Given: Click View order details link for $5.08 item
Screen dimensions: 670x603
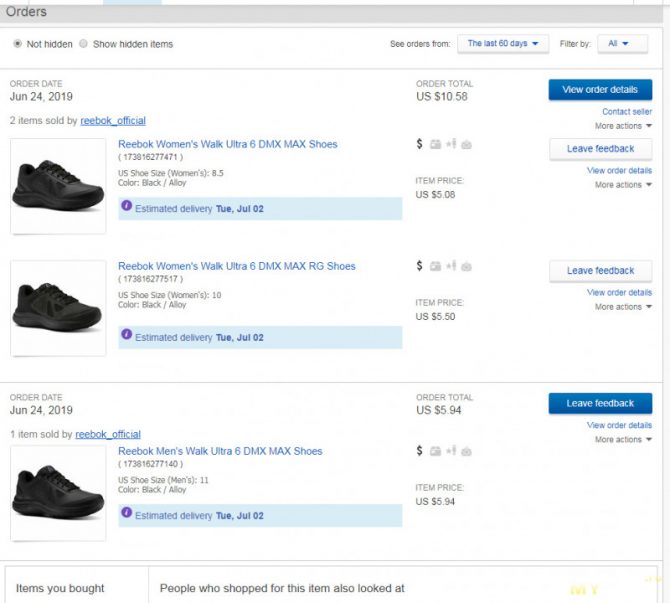Looking at the screenshot, I should click(619, 171).
